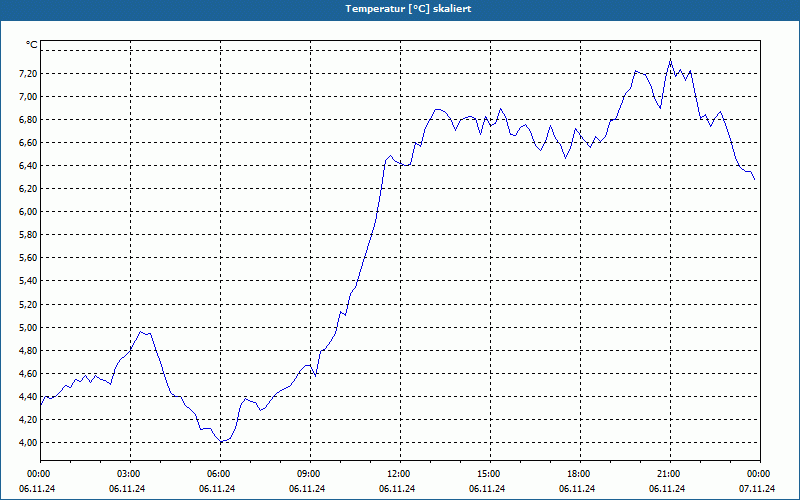Pick the 4,80 y-axis value
Viewport: 800px width, 500px height.
(x=28, y=351)
